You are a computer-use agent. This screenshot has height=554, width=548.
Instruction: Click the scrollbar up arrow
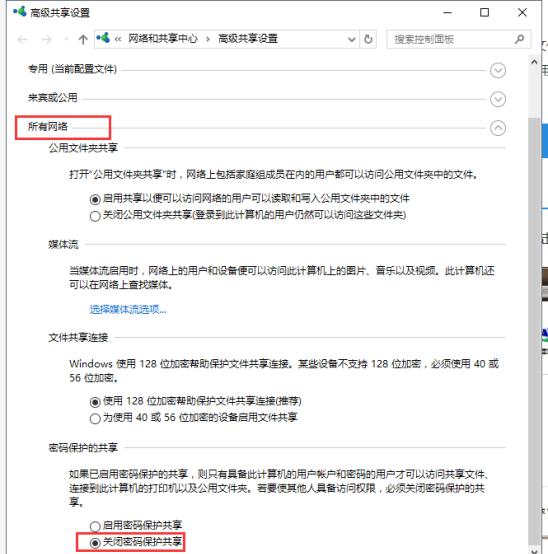(534, 62)
